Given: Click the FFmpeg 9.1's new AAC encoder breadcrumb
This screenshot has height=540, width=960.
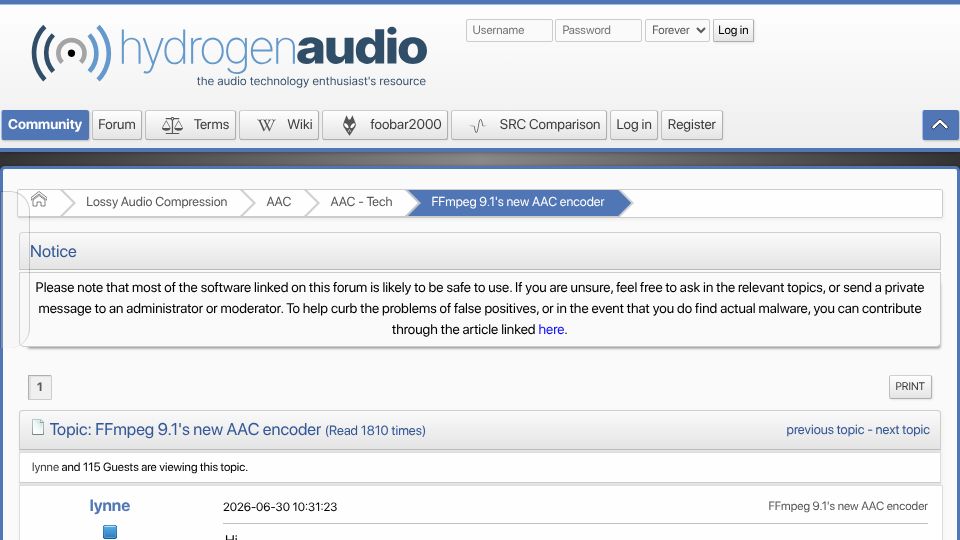Looking at the screenshot, I should (x=517, y=202).
